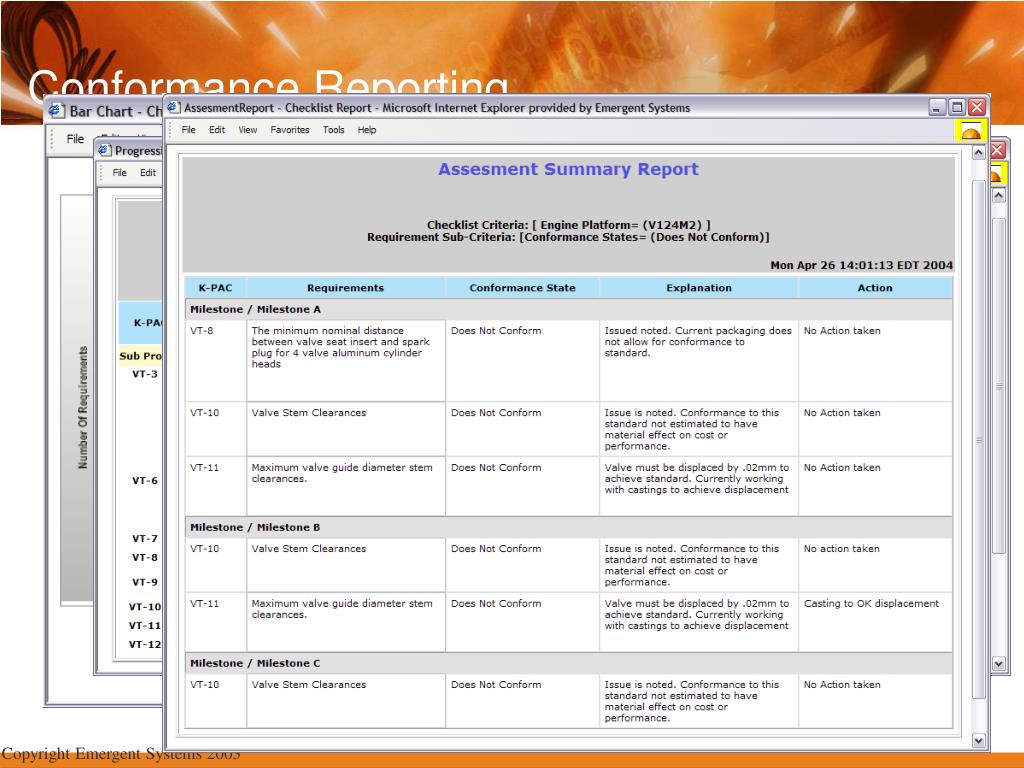Click the Explanation column header

pos(699,288)
